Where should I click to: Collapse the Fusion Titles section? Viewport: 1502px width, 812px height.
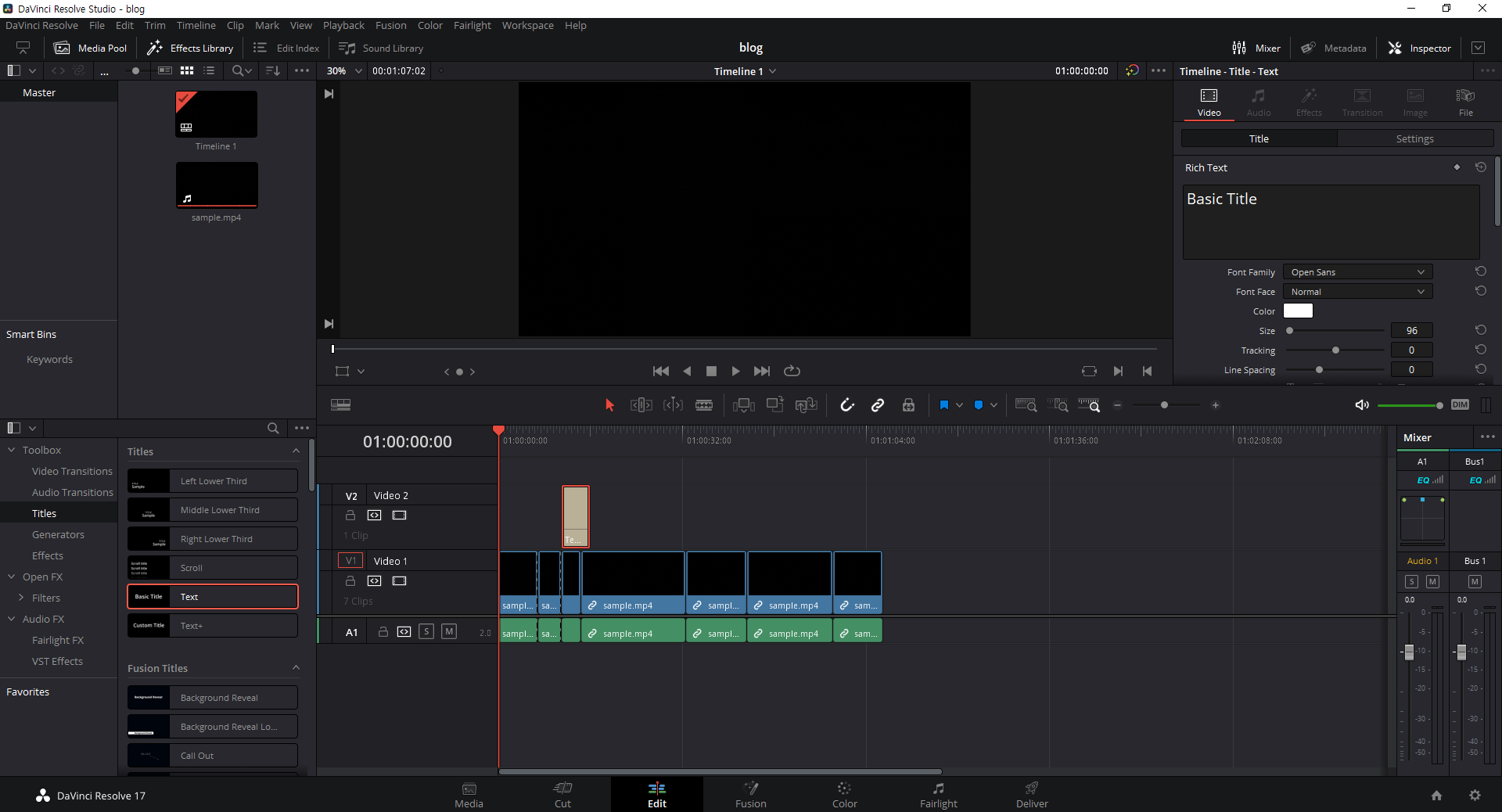[296, 668]
